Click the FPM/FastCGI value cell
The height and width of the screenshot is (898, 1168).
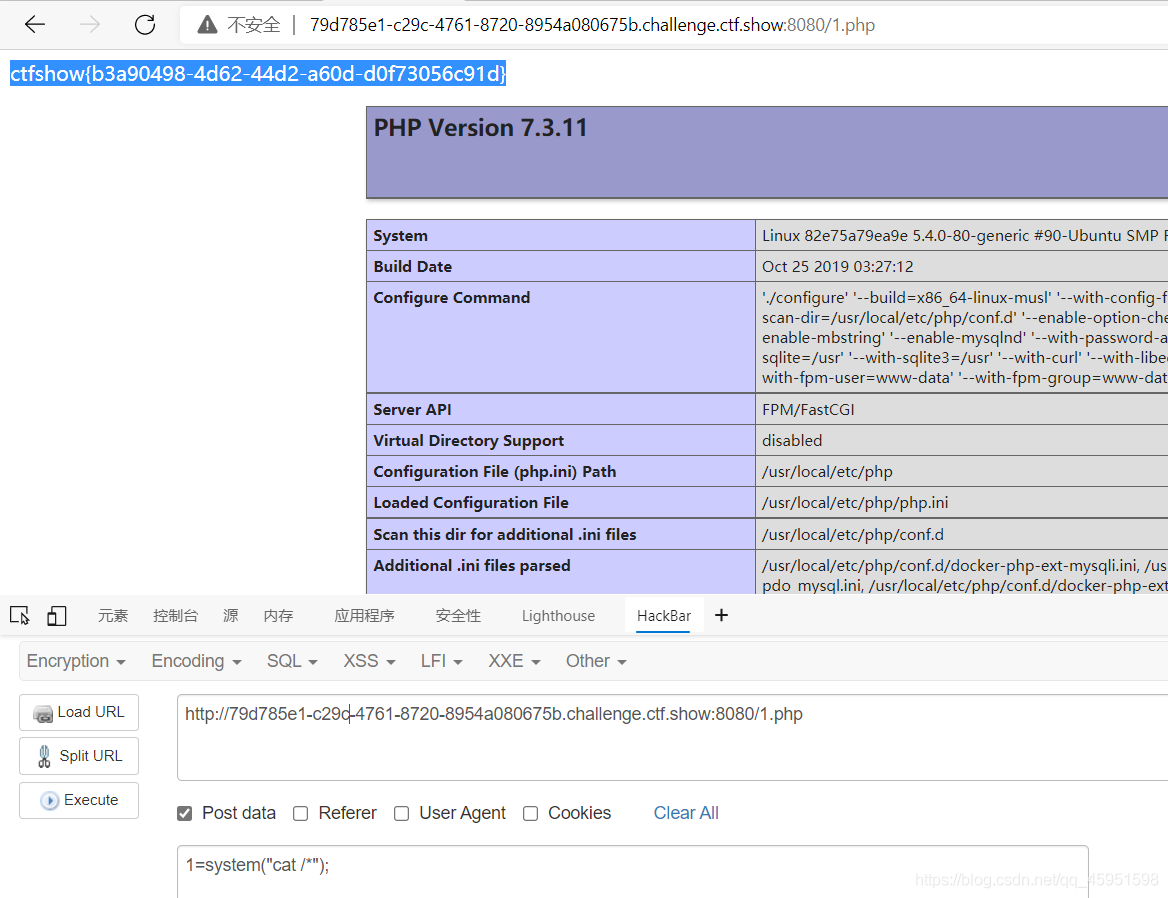(x=808, y=410)
